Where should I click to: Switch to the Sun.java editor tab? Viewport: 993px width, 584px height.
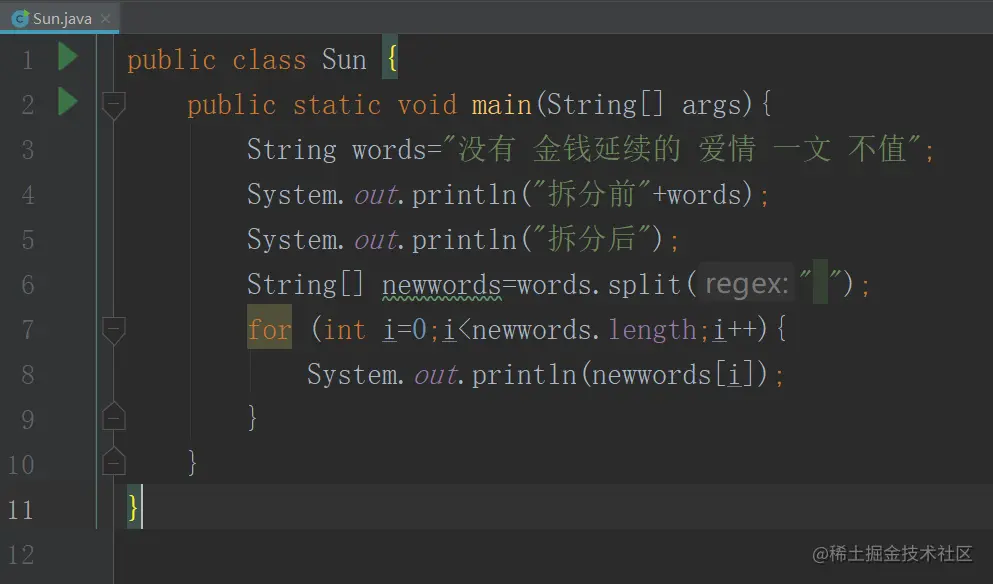(x=61, y=18)
